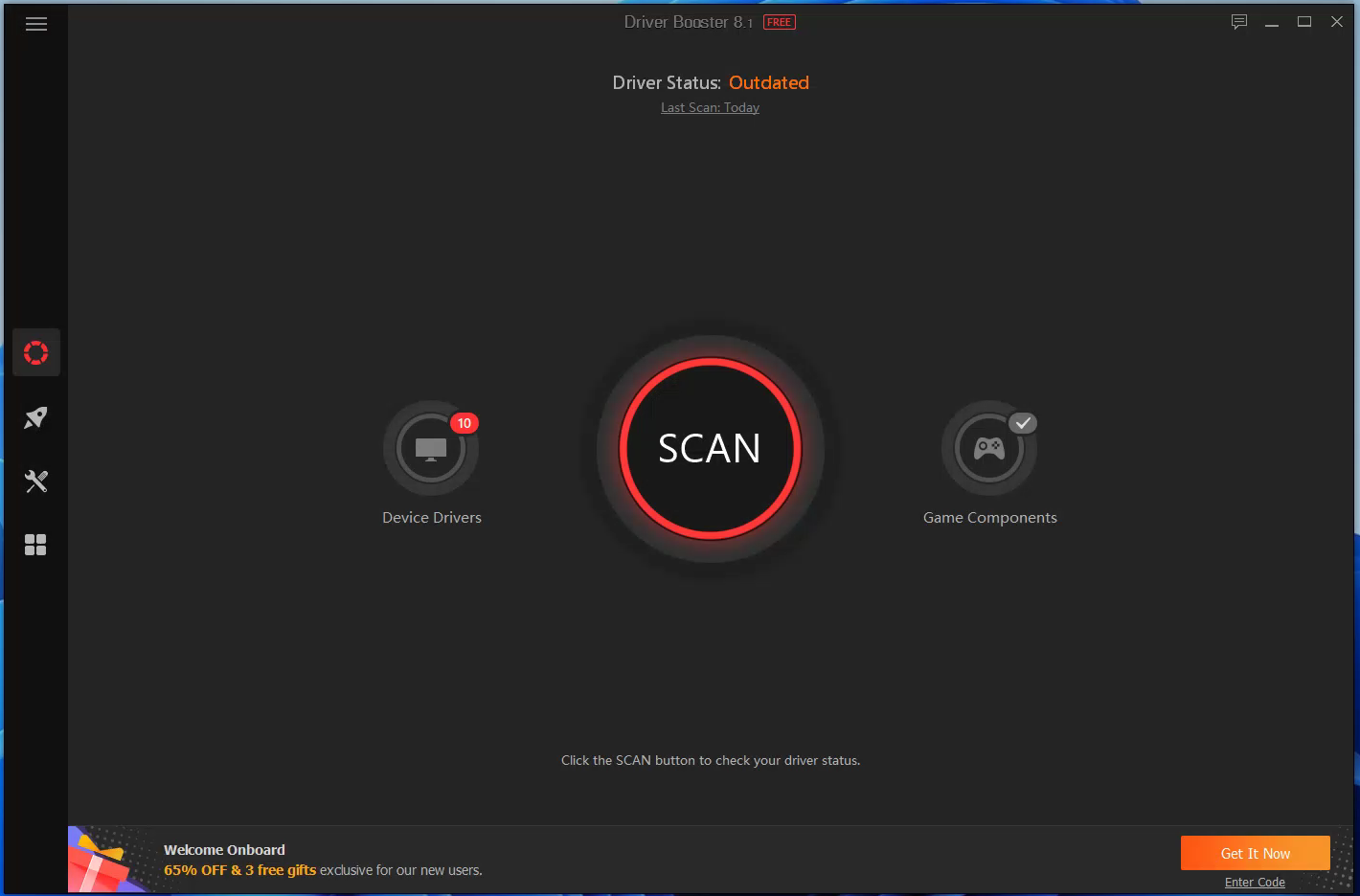Open the Last Scan: Today link
This screenshot has height=896, width=1360.
[x=710, y=108]
